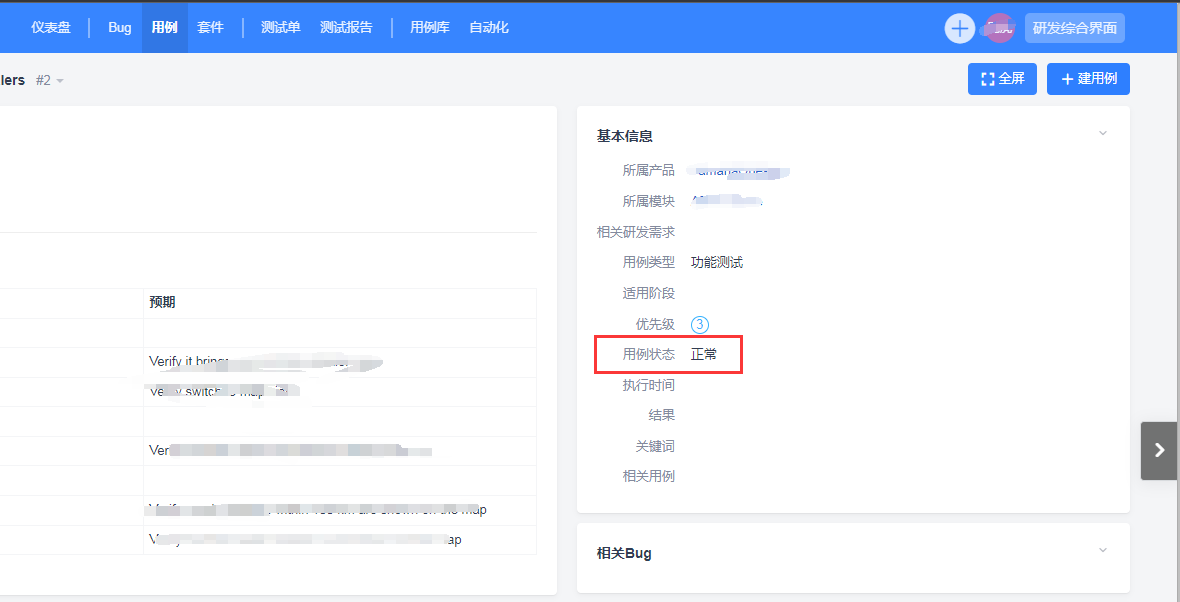1180x602 pixels.
Task: Click the 建用例 create case button
Action: (x=1088, y=79)
